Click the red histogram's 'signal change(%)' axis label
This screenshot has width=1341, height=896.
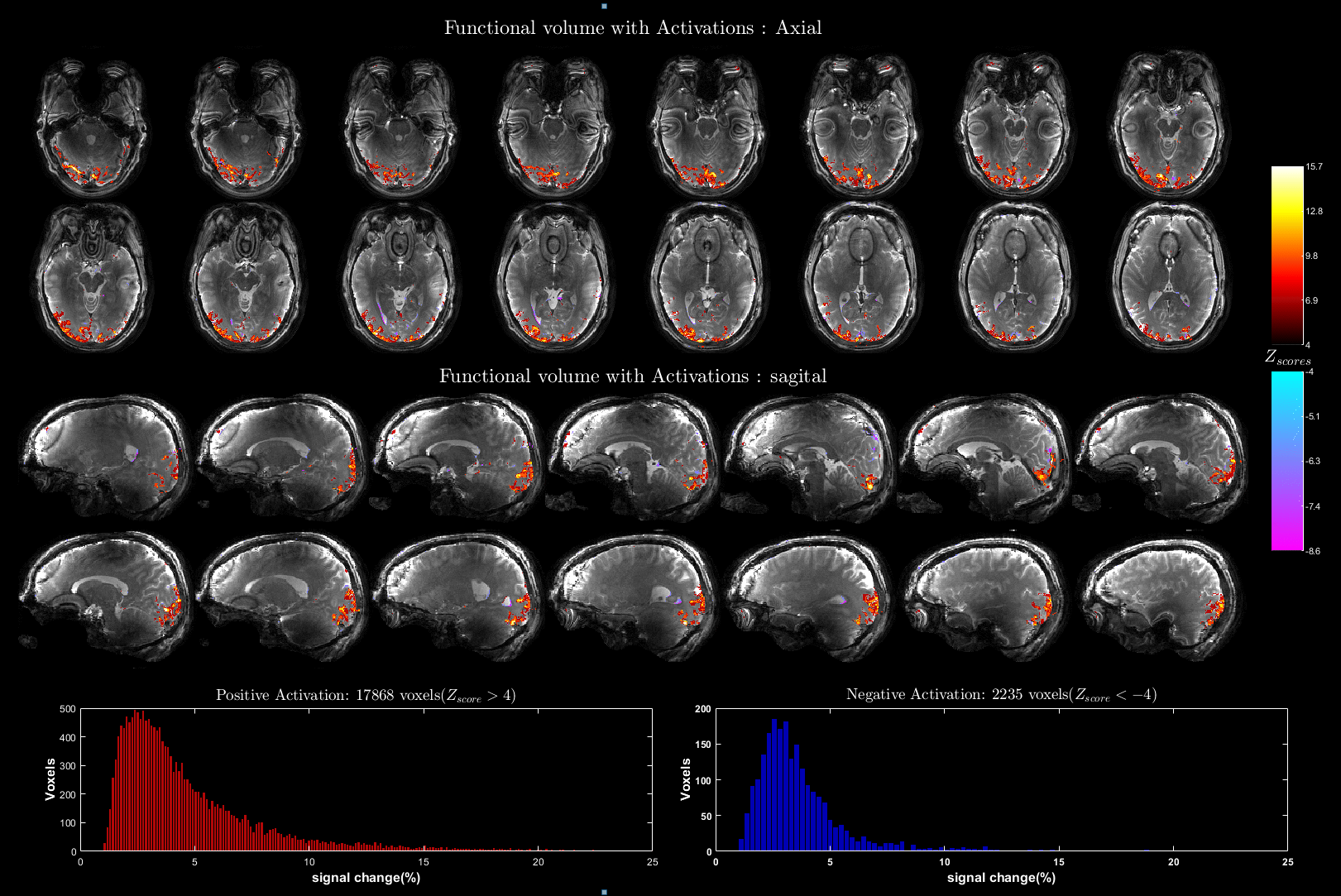point(366,877)
